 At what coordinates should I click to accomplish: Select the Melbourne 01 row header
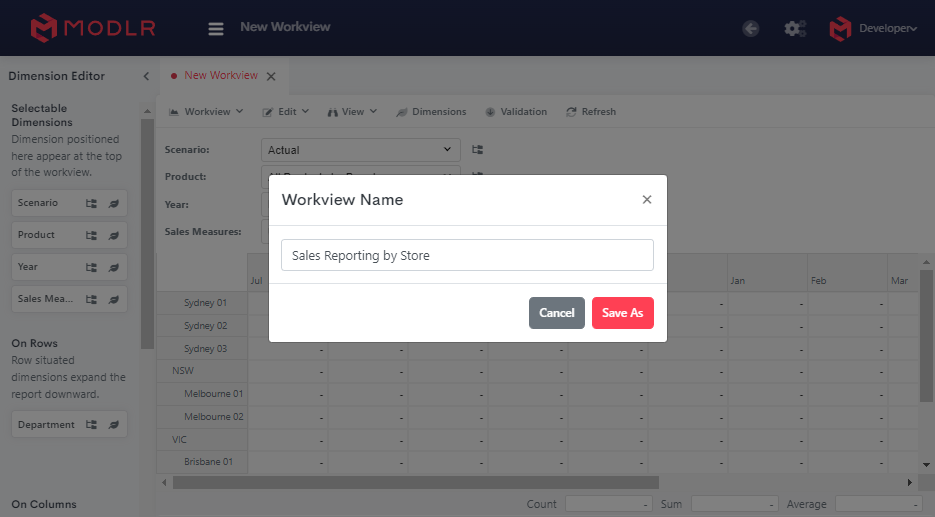(x=202, y=394)
